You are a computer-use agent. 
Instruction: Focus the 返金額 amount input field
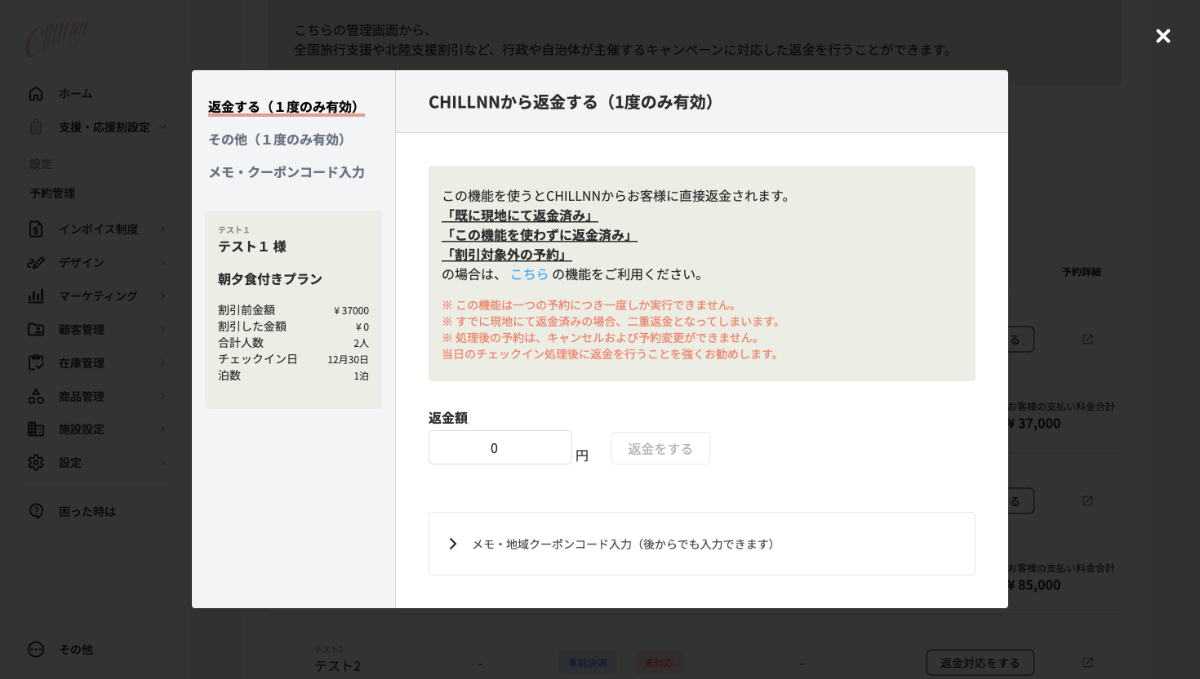tap(499, 448)
